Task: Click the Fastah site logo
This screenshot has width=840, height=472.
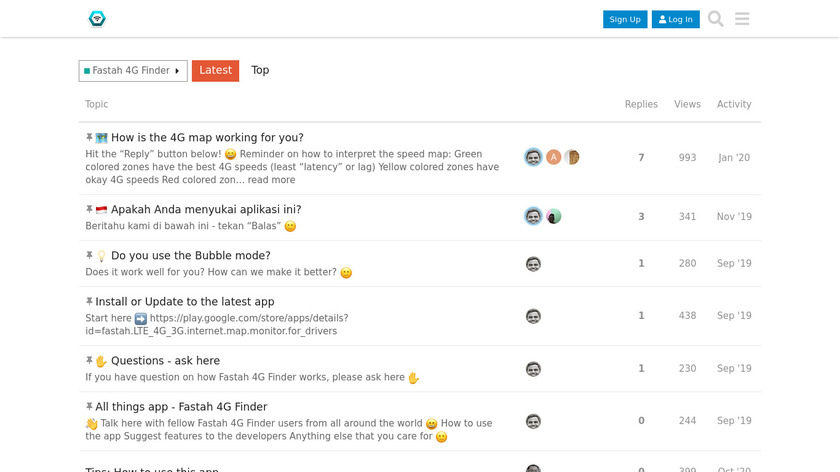Action: point(97,19)
